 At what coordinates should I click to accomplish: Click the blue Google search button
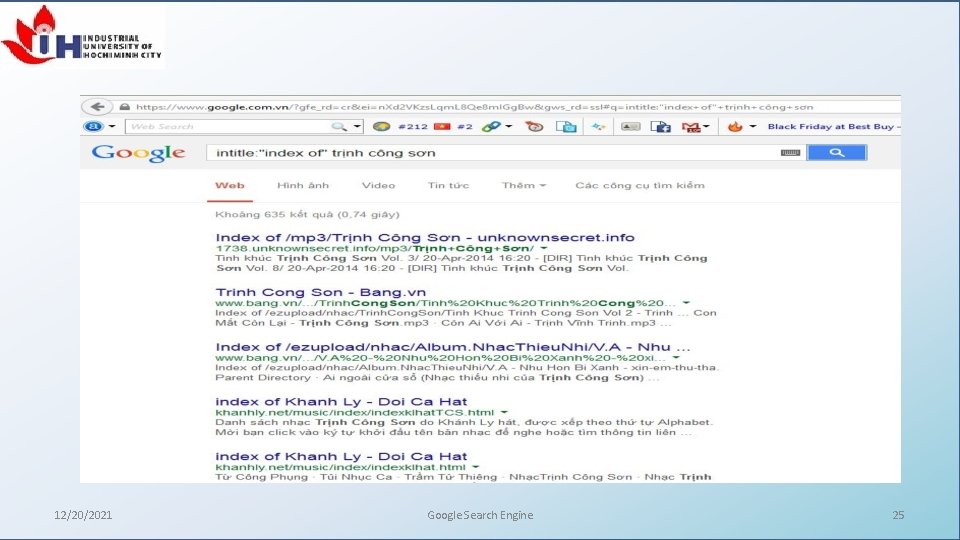point(836,153)
